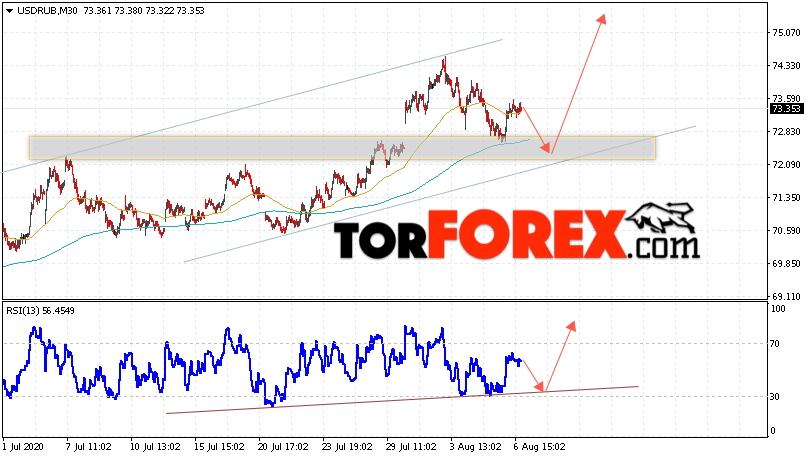The height and width of the screenshot is (458, 808).
Task: Click the RSI 100 level label
Action: pos(778,309)
